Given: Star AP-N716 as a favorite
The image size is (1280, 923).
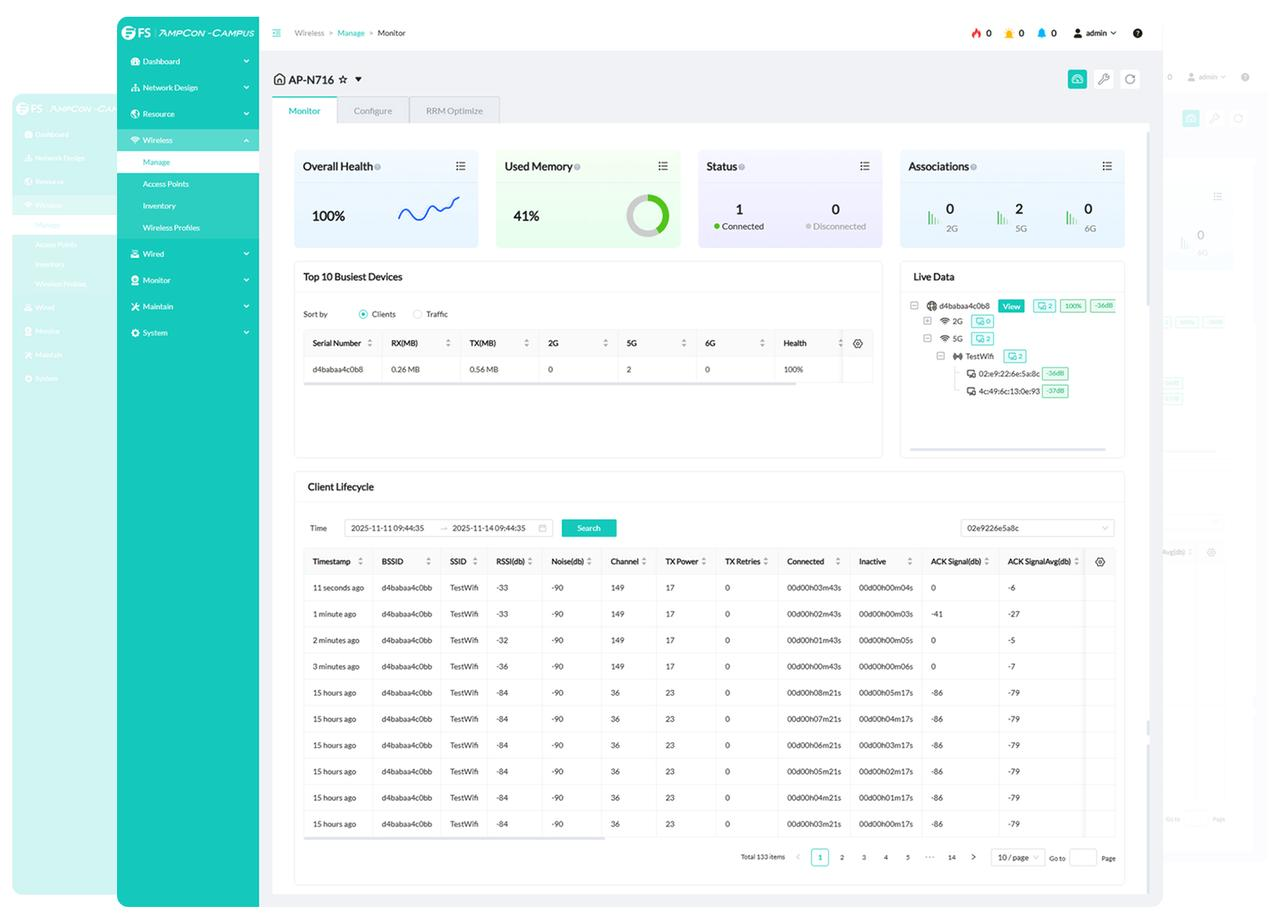Looking at the screenshot, I should [x=343, y=80].
